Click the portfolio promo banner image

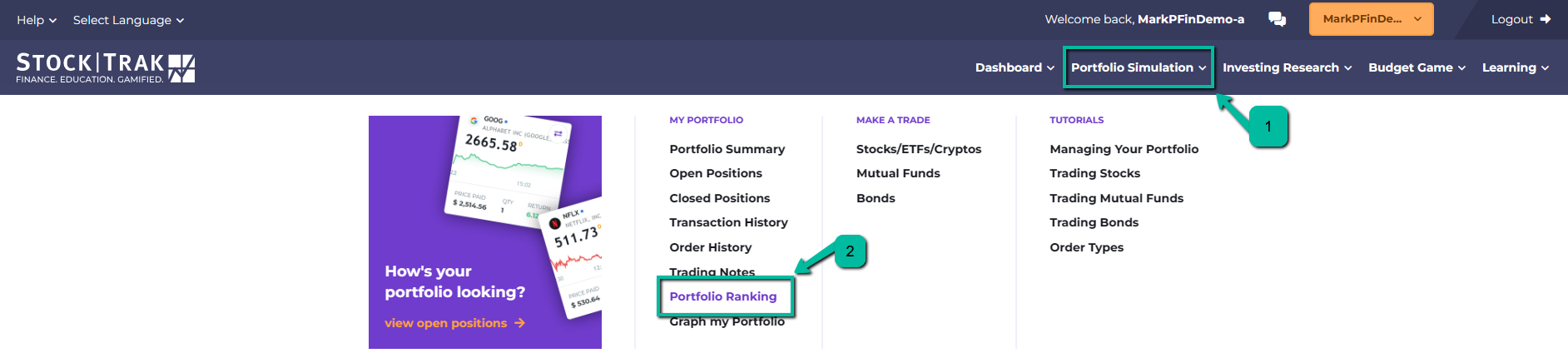pyautogui.click(x=485, y=232)
